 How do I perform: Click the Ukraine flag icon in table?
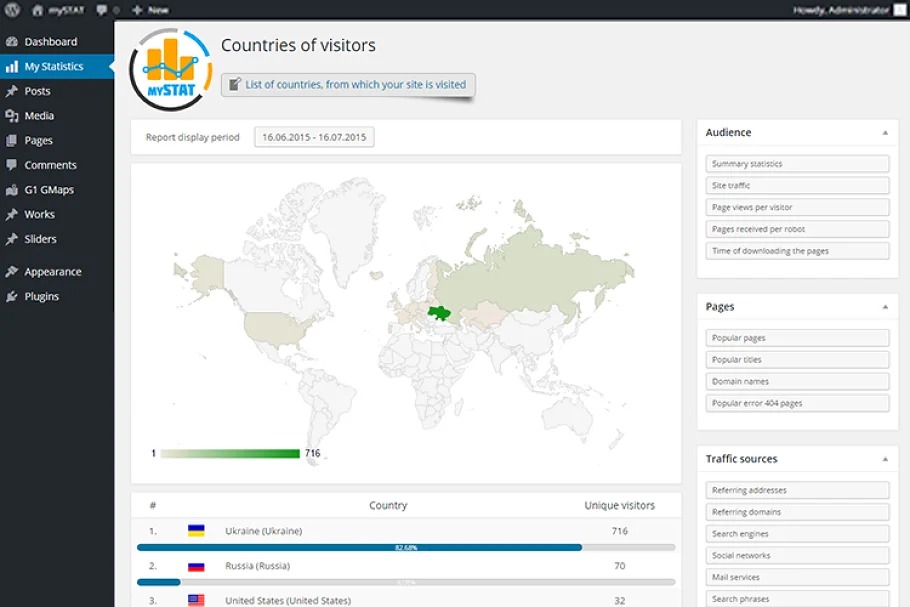[x=196, y=531]
